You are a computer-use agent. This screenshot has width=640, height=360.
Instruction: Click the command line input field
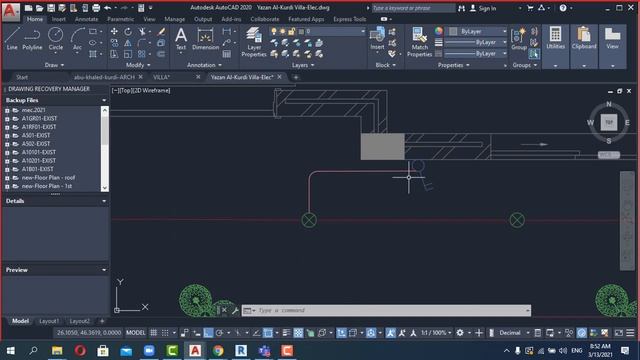coord(386,311)
